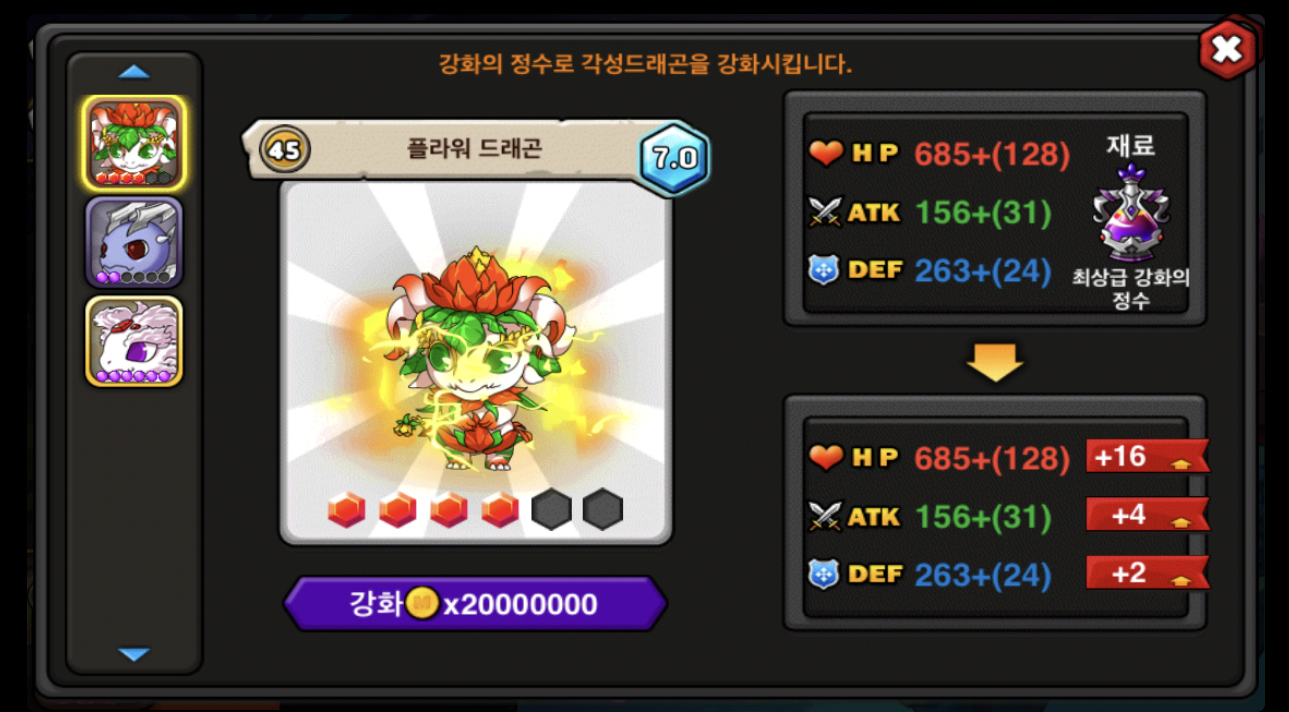Click the crossed swords ATK icon in top panel

tap(826, 212)
